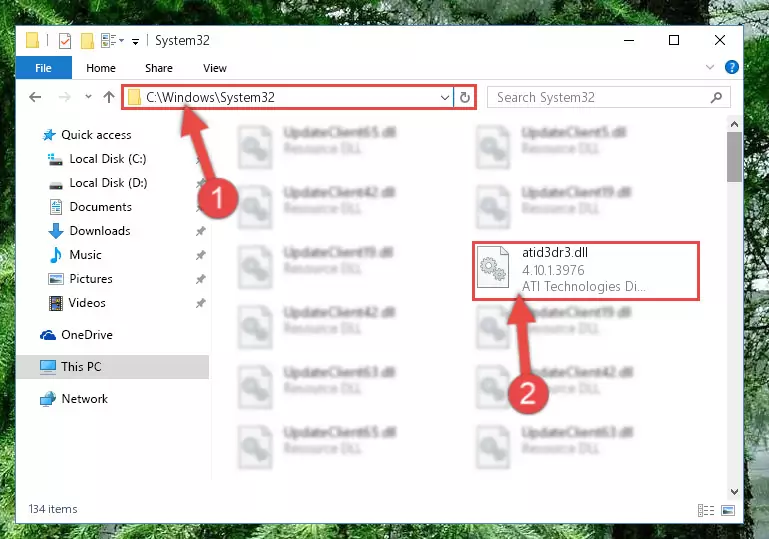Viewport: 769px width, 539px height.
Task: Open Help via the blue question icon
Action: pos(731,67)
